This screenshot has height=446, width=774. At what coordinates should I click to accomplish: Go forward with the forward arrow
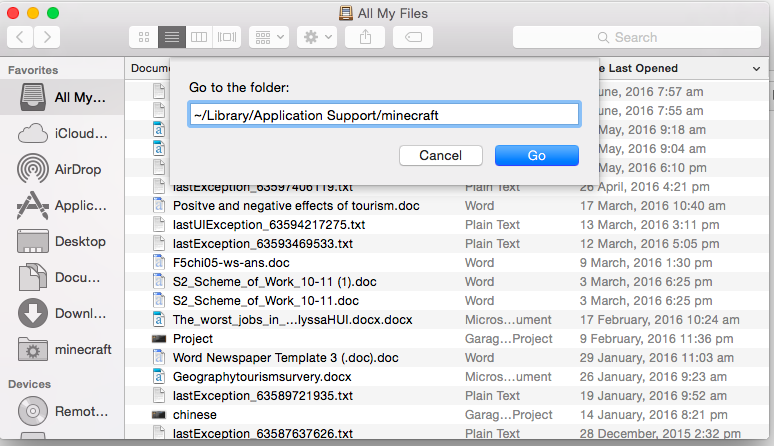pyautogui.click(x=46, y=37)
